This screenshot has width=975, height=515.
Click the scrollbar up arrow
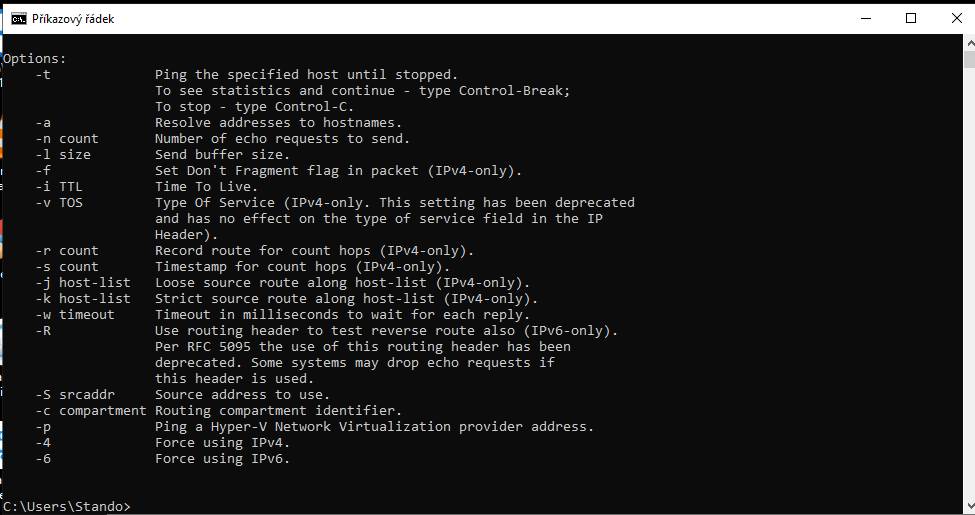pyautogui.click(x=969, y=44)
